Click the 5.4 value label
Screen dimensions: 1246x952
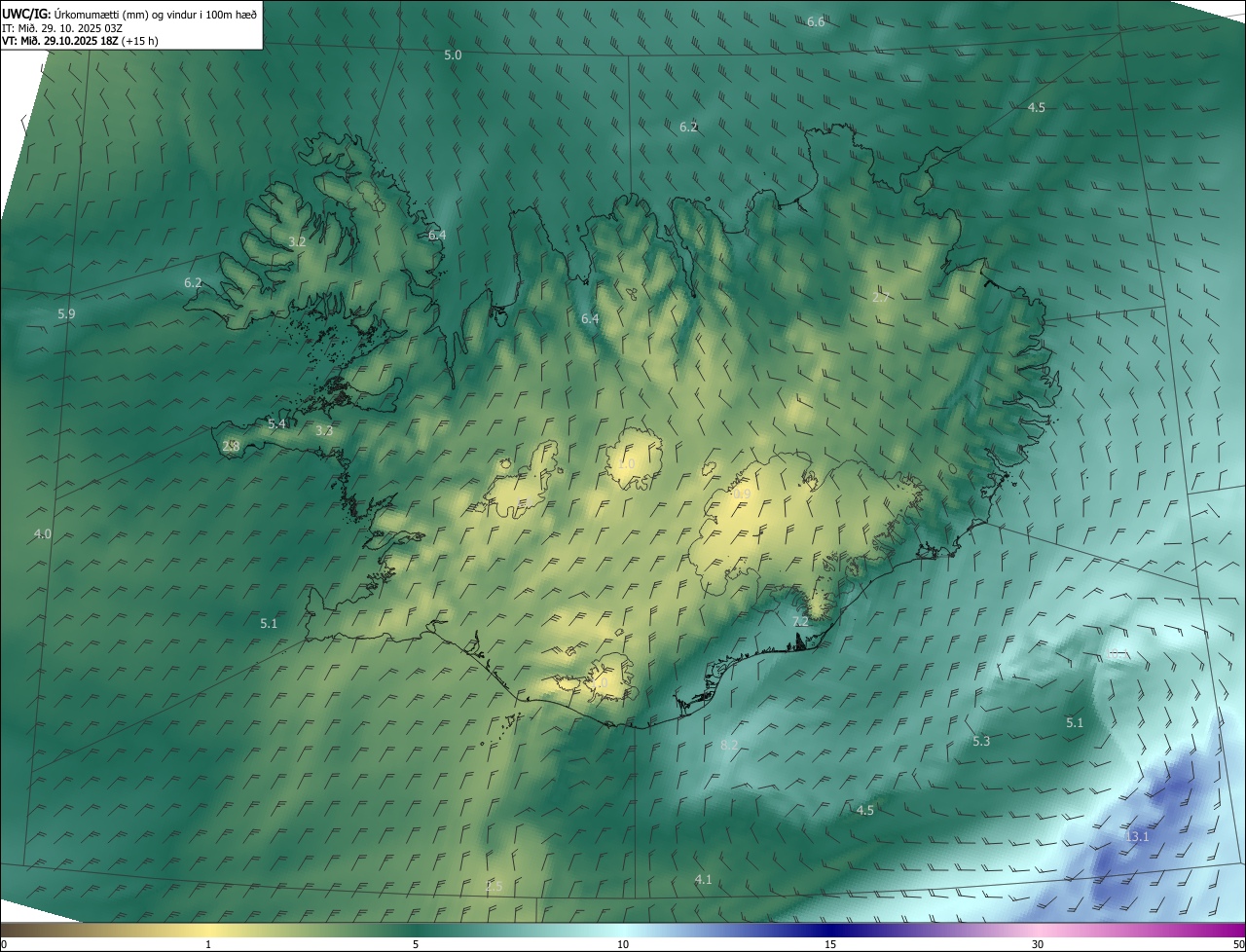[276, 423]
